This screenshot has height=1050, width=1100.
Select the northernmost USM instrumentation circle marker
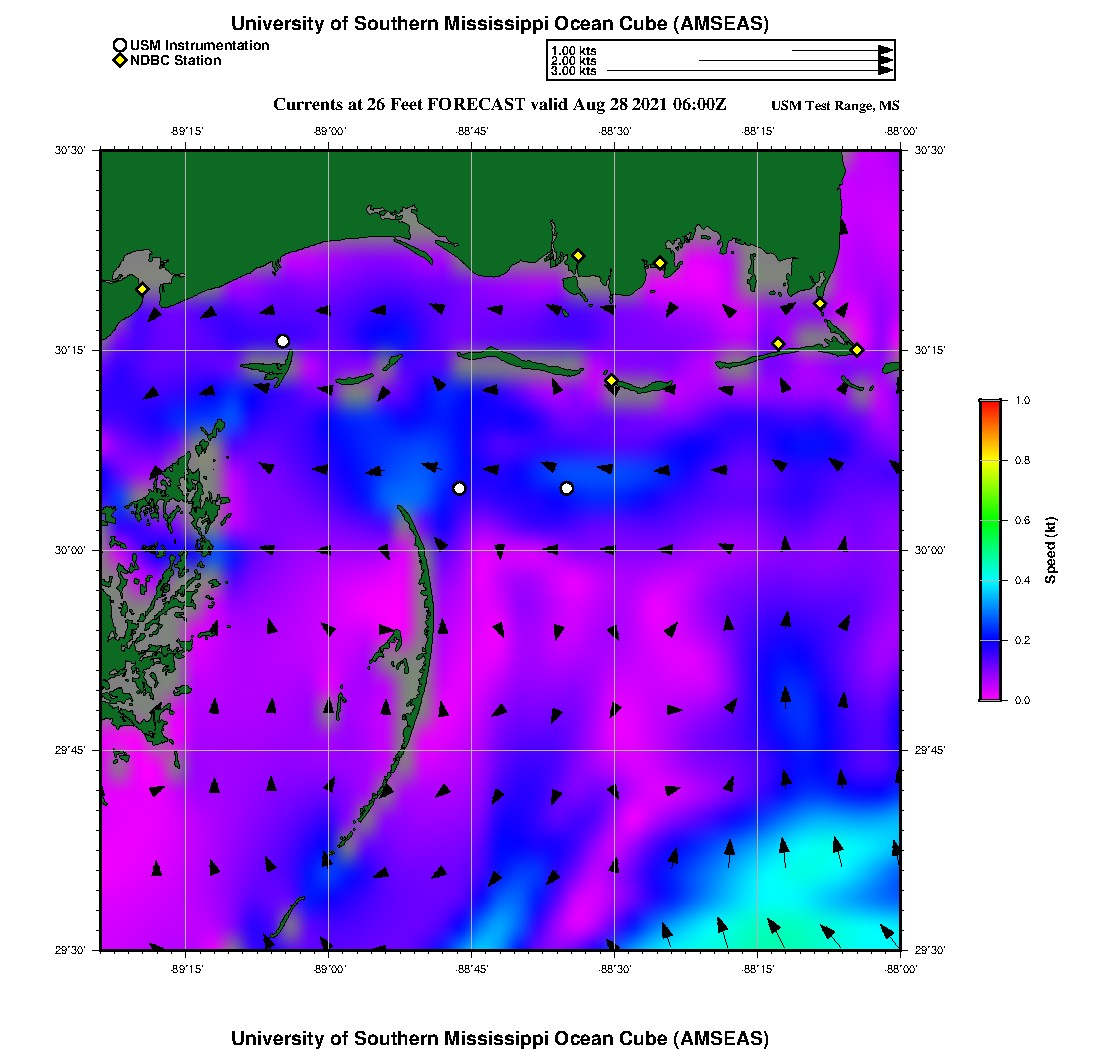pos(283,341)
